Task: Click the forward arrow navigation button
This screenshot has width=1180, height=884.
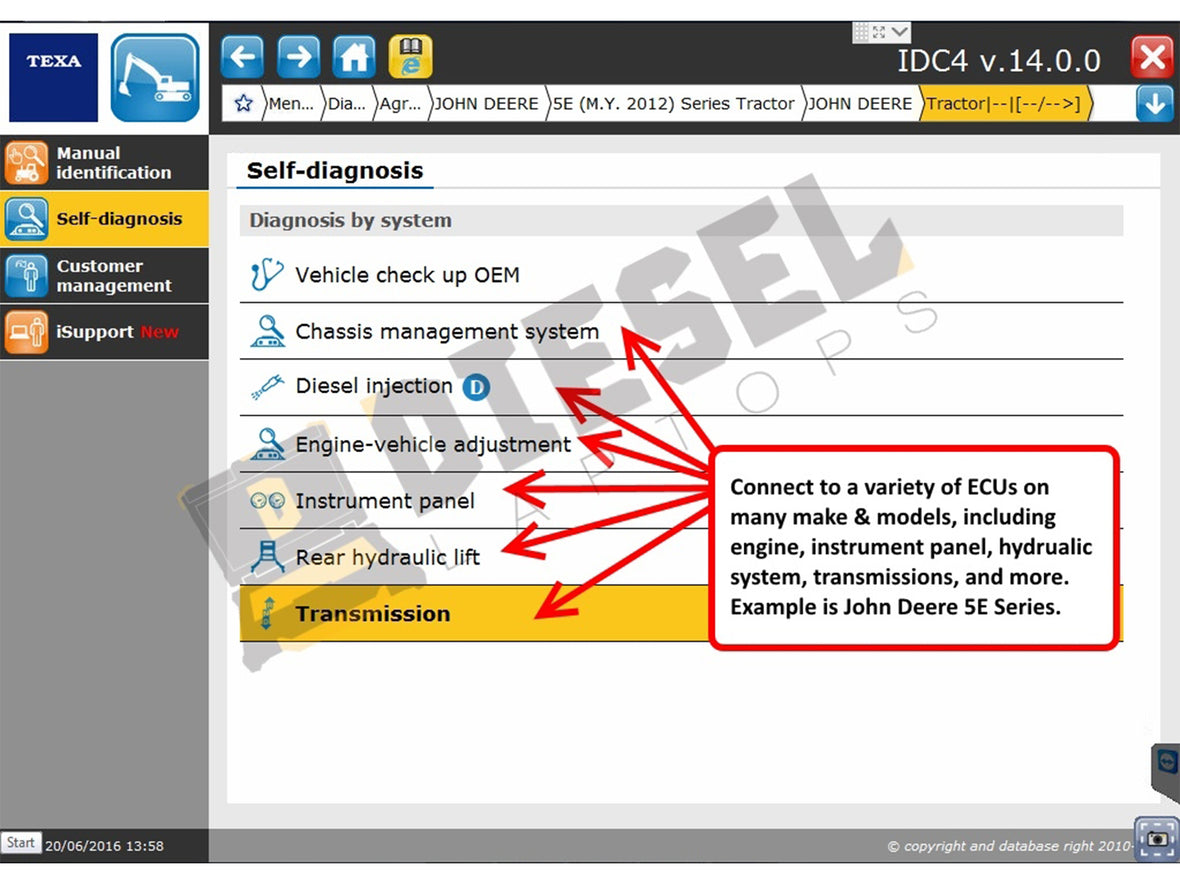Action: [297, 57]
